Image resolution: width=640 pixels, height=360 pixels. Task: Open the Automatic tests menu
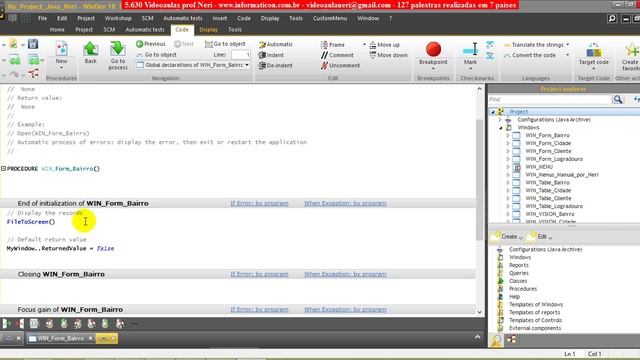pos(182,18)
